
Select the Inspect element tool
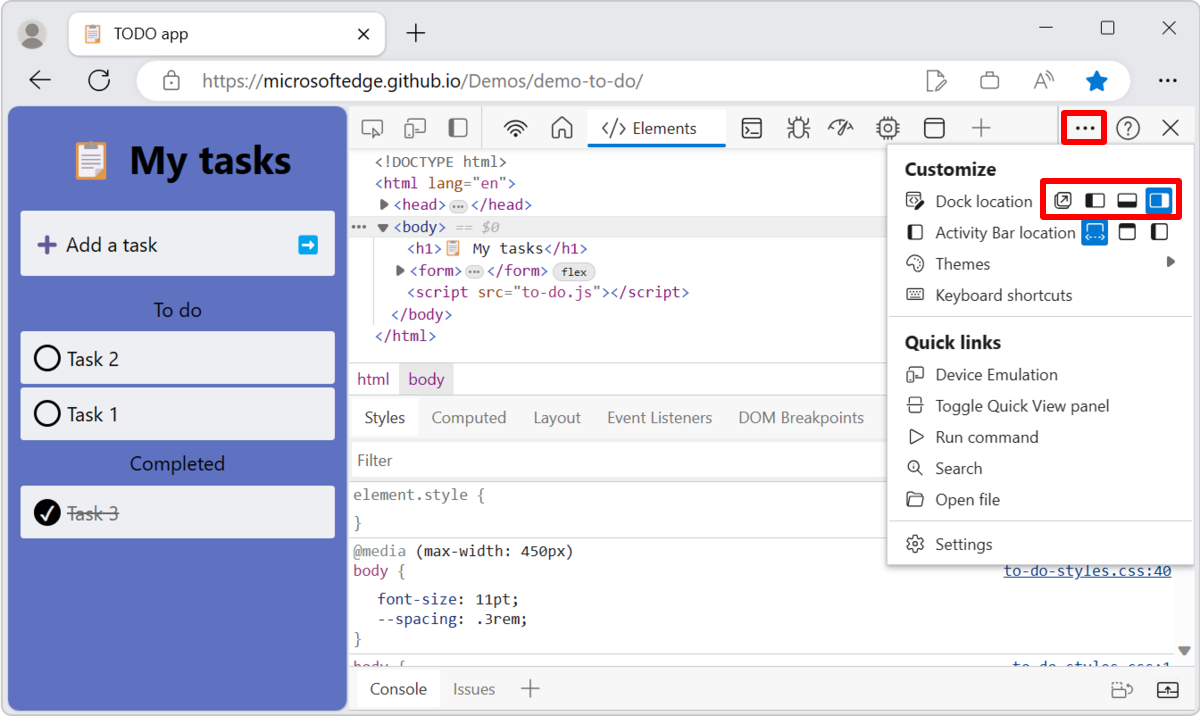click(372, 128)
